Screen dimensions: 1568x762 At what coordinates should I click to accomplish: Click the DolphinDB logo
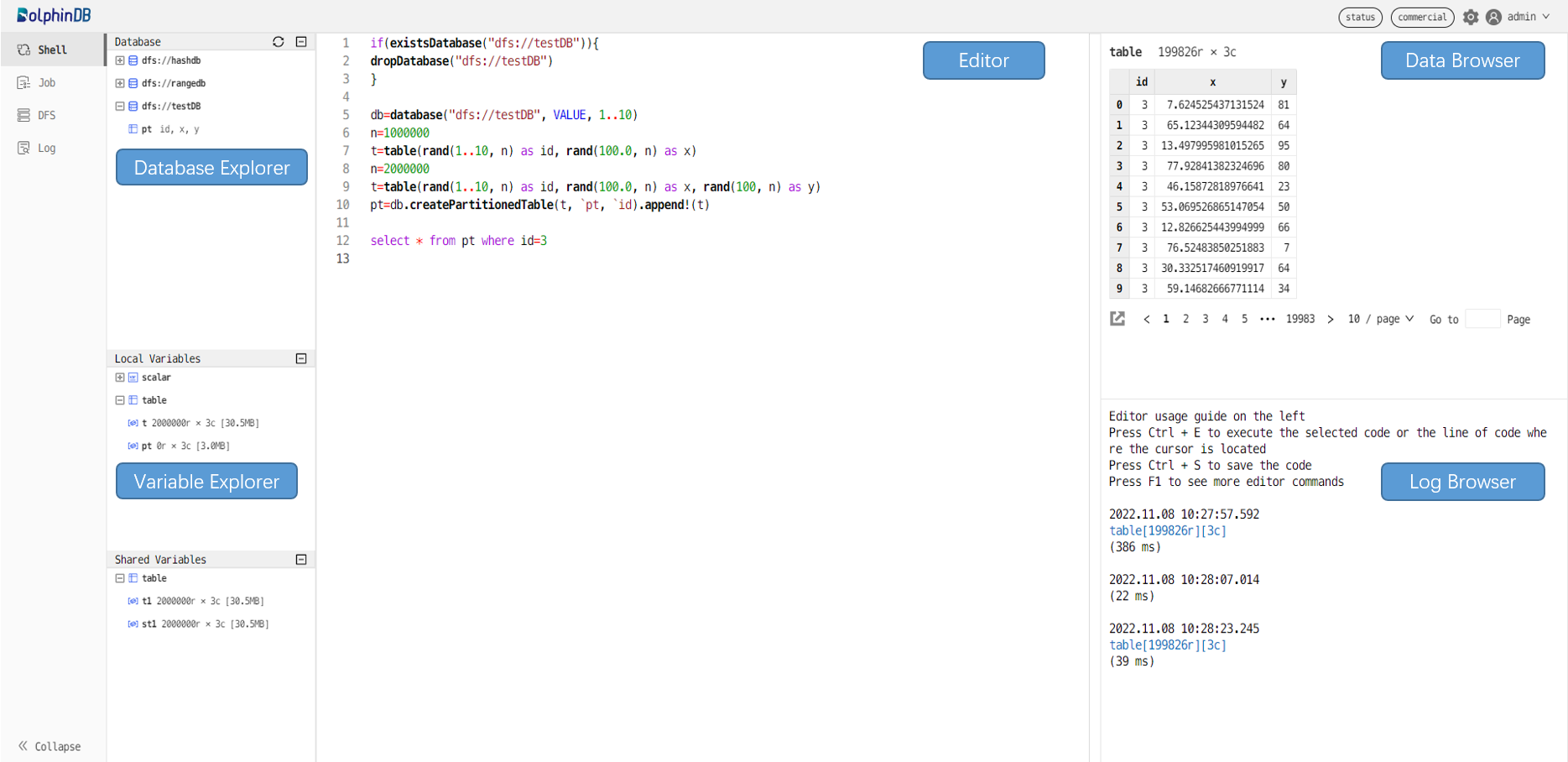[x=54, y=15]
